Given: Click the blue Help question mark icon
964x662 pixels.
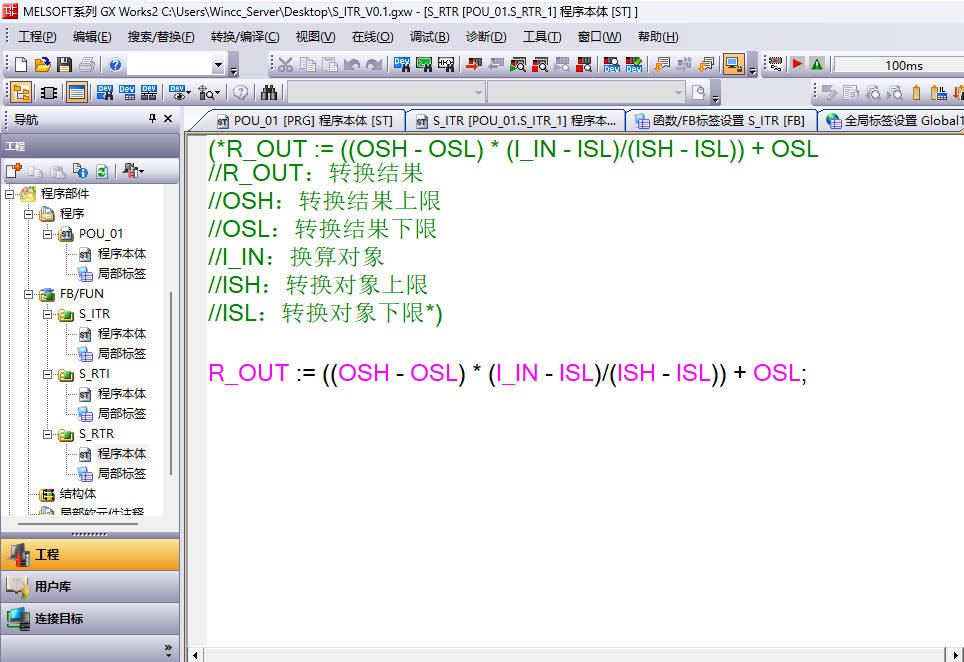Looking at the screenshot, I should (115, 65).
